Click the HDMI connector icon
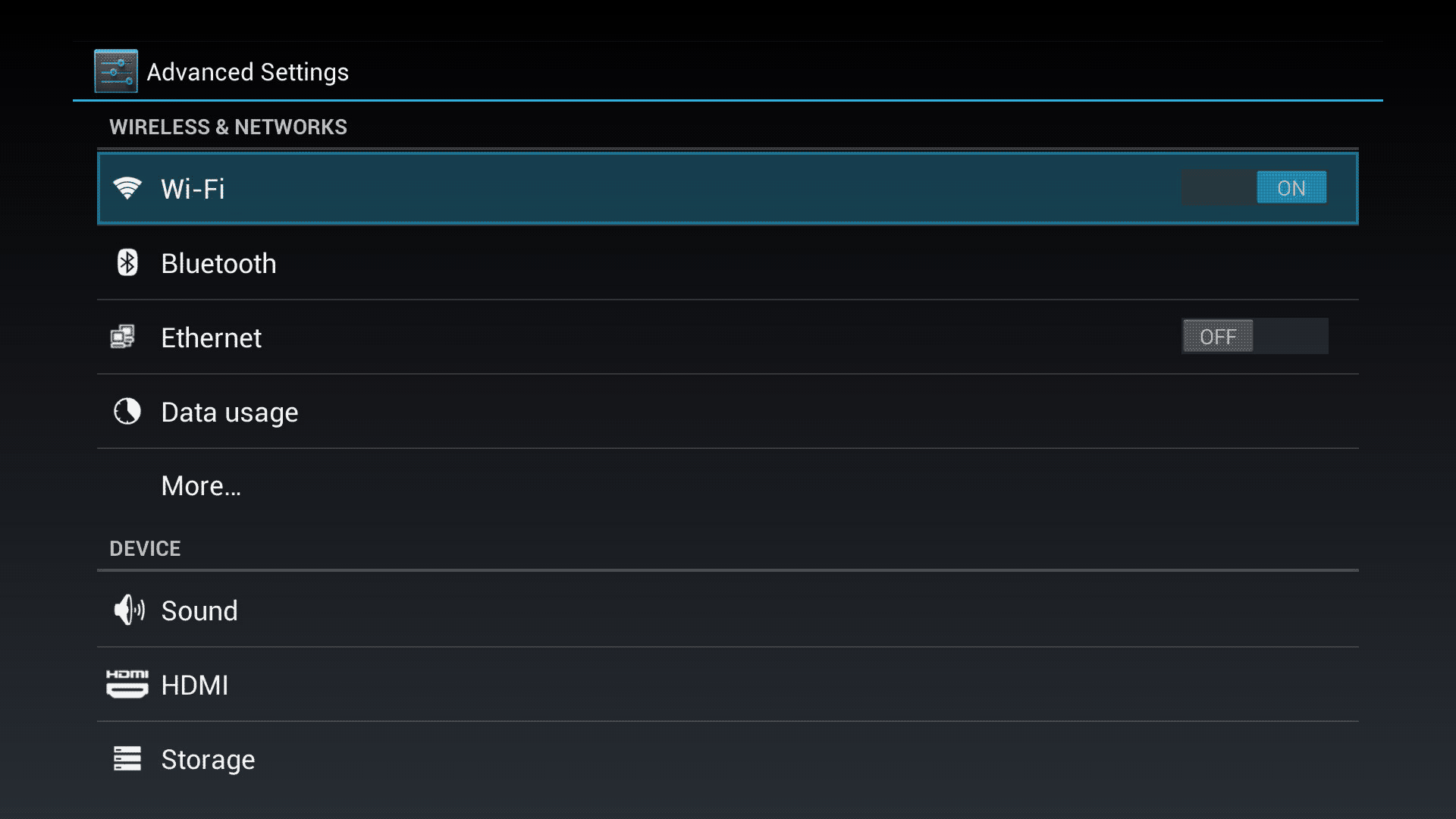This screenshot has width=1456, height=819. (x=127, y=684)
